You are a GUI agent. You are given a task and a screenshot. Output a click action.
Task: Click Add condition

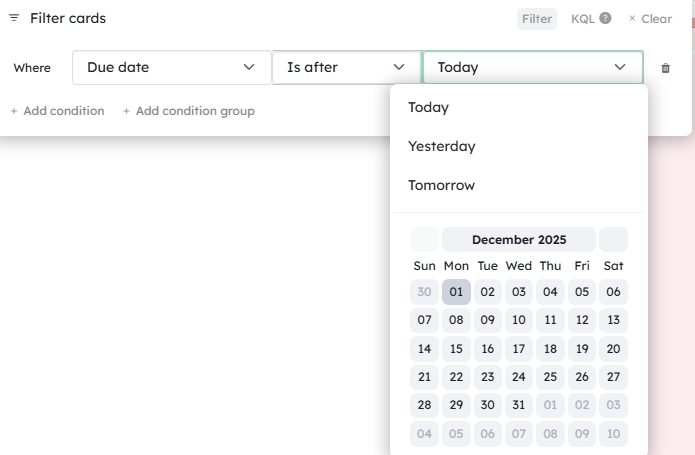click(57, 111)
